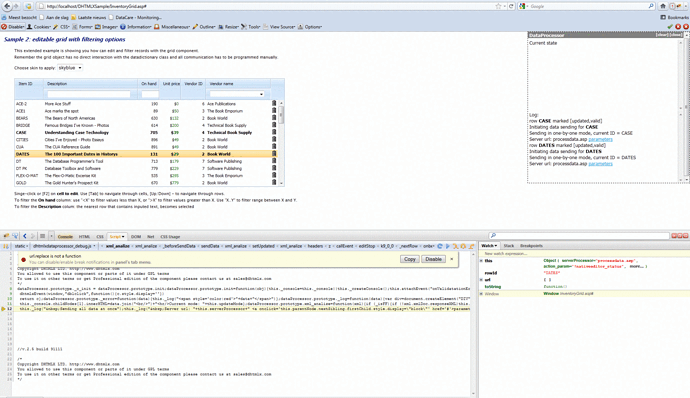The height and width of the screenshot is (398, 690).
Task: Click Disable on the break notification
Action: point(433,259)
